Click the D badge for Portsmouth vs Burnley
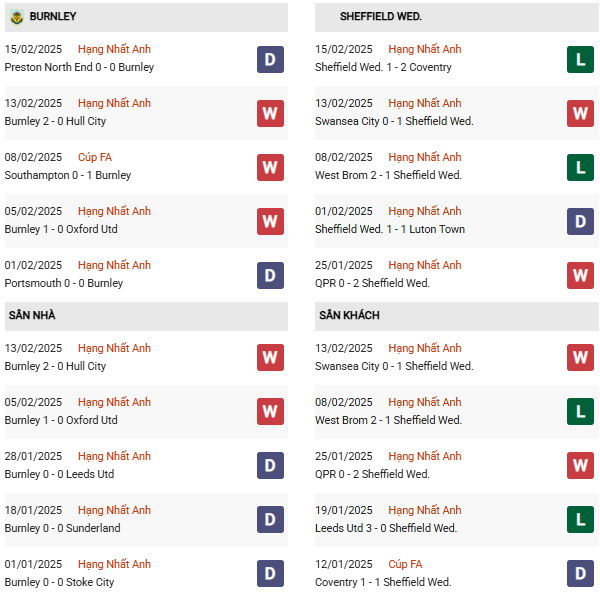The width and height of the screenshot is (600, 593). pyautogui.click(x=270, y=275)
